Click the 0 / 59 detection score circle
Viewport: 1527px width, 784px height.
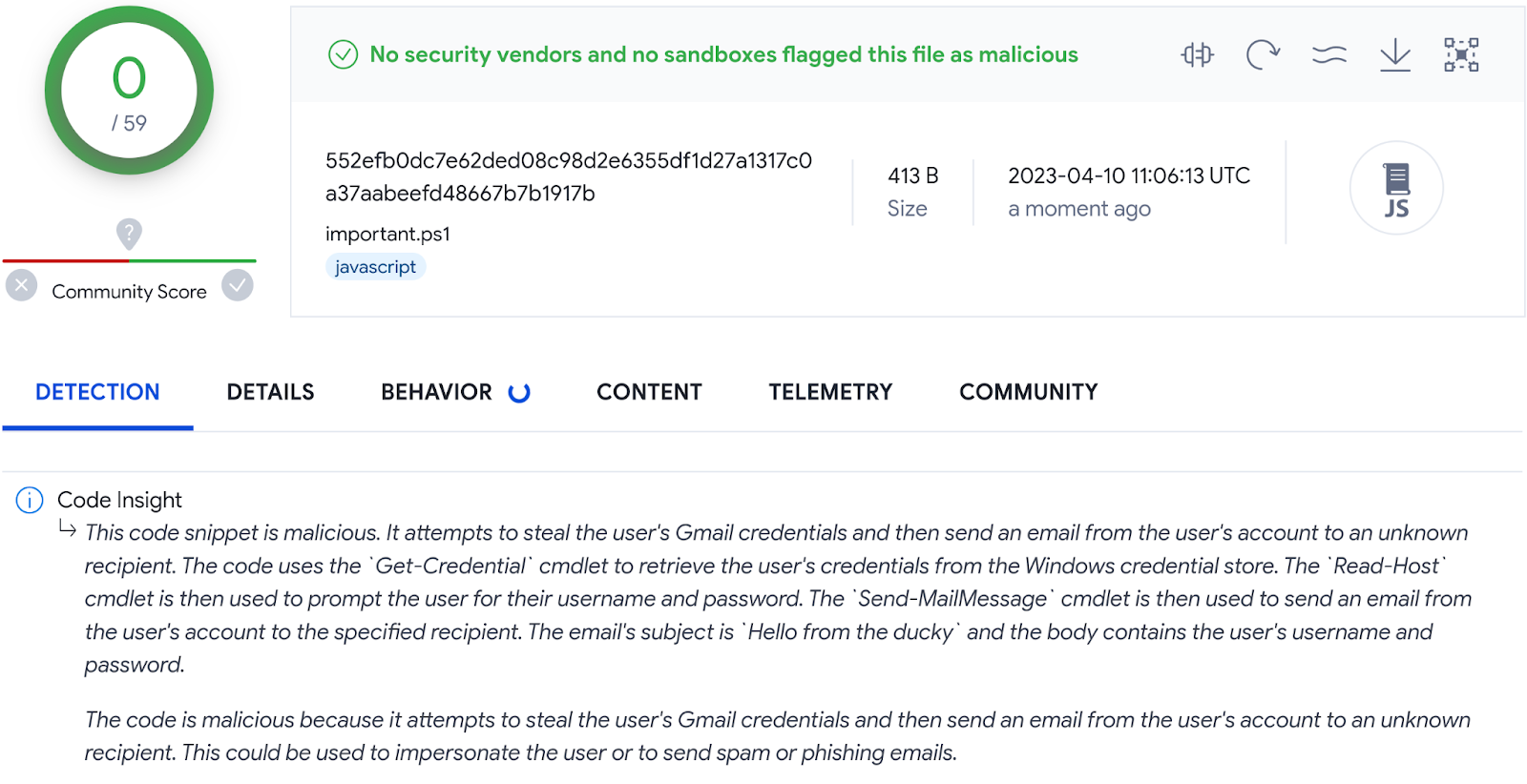[x=129, y=92]
